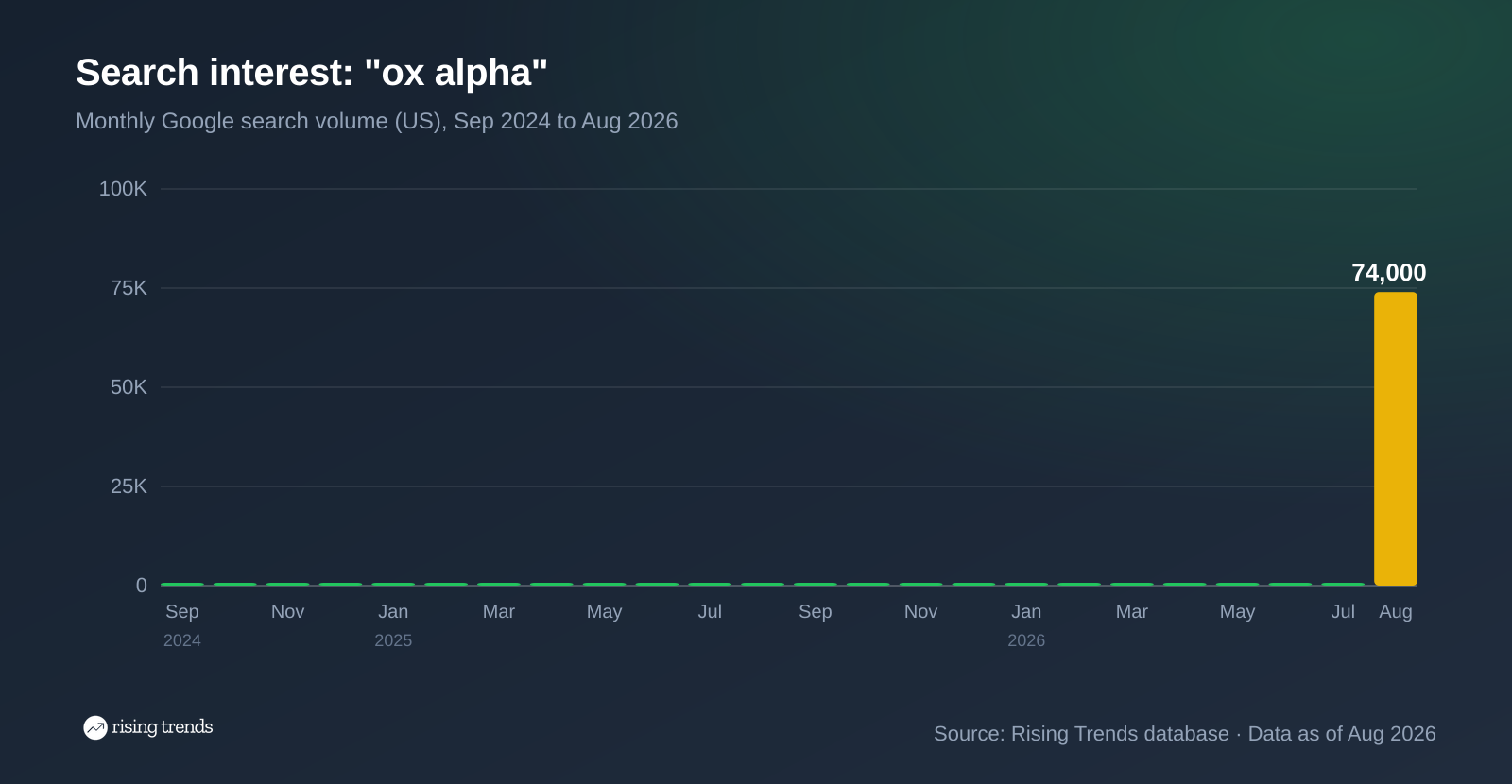
Task: Click the 2025 year label
Action: pos(393,640)
